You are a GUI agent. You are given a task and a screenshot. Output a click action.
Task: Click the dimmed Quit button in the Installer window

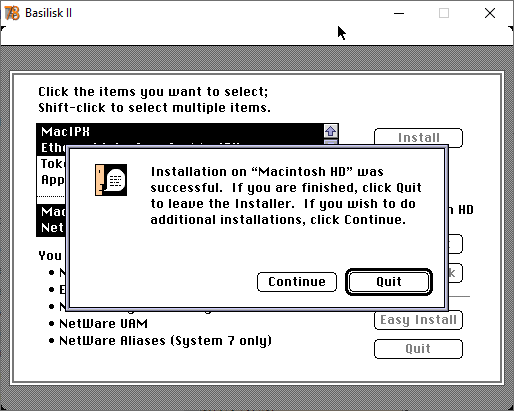418,349
